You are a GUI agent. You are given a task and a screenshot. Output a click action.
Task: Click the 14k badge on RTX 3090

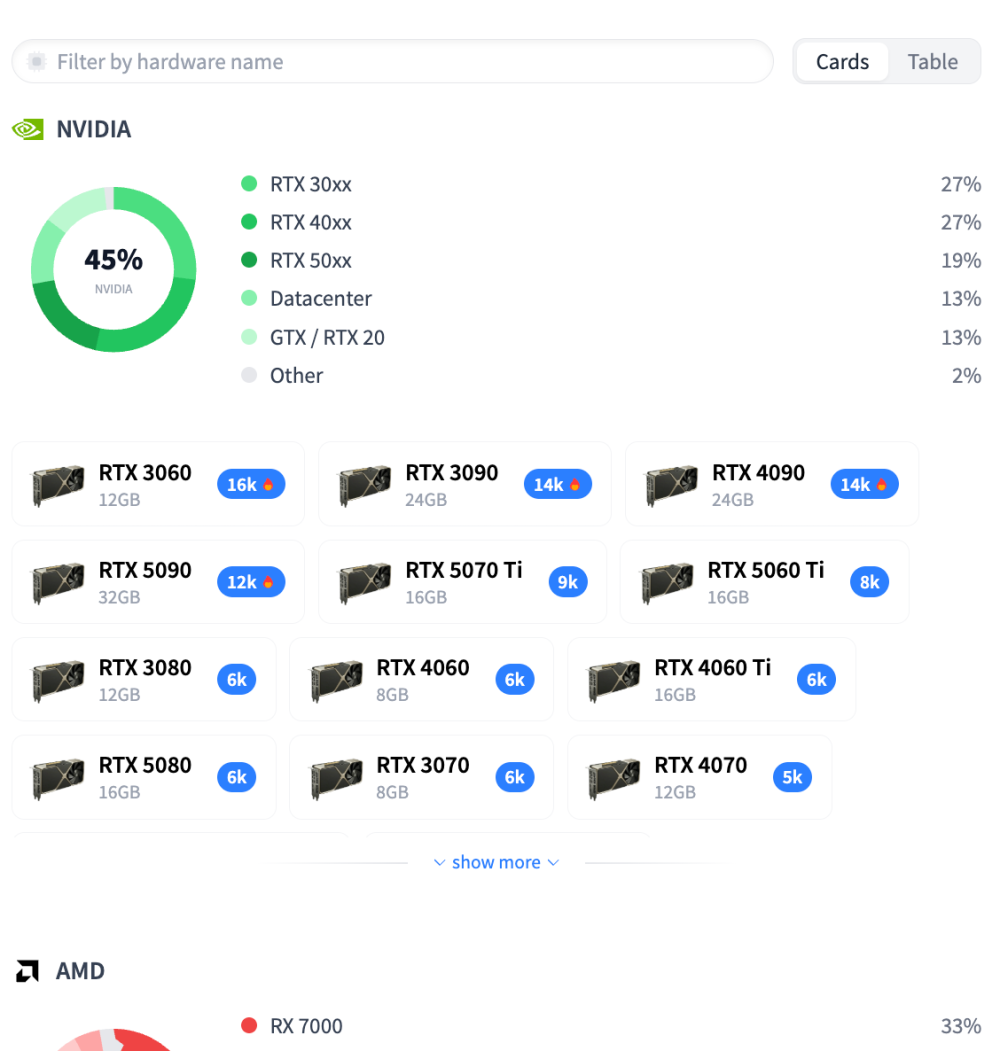point(558,484)
